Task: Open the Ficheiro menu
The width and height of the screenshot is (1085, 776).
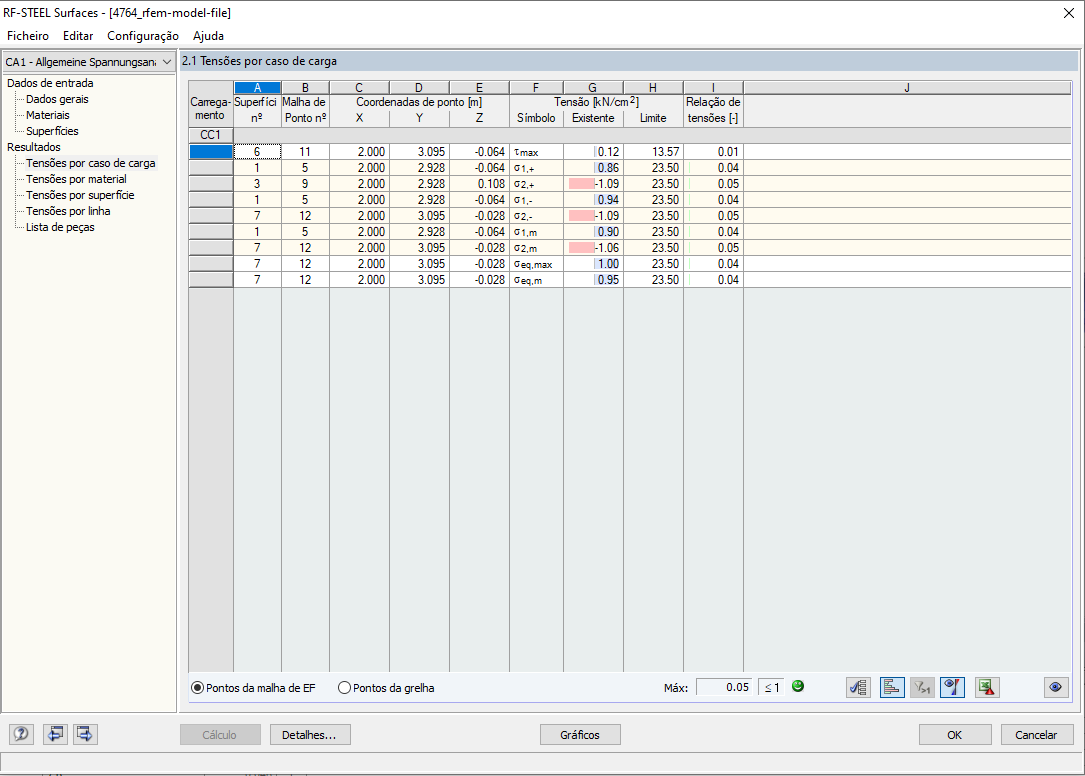Action: [28, 36]
